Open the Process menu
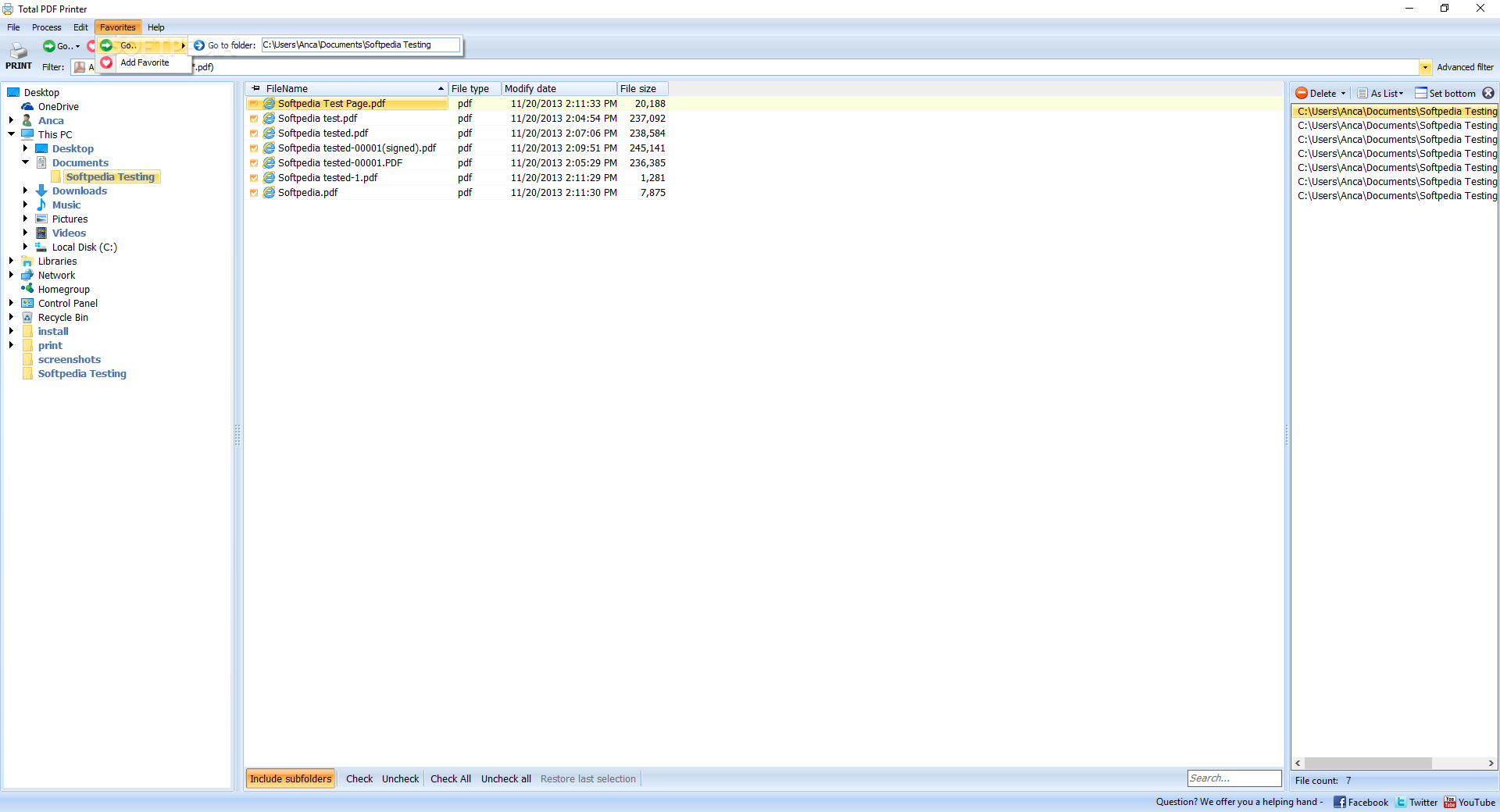The width and height of the screenshot is (1500, 812). pyautogui.click(x=46, y=27)
